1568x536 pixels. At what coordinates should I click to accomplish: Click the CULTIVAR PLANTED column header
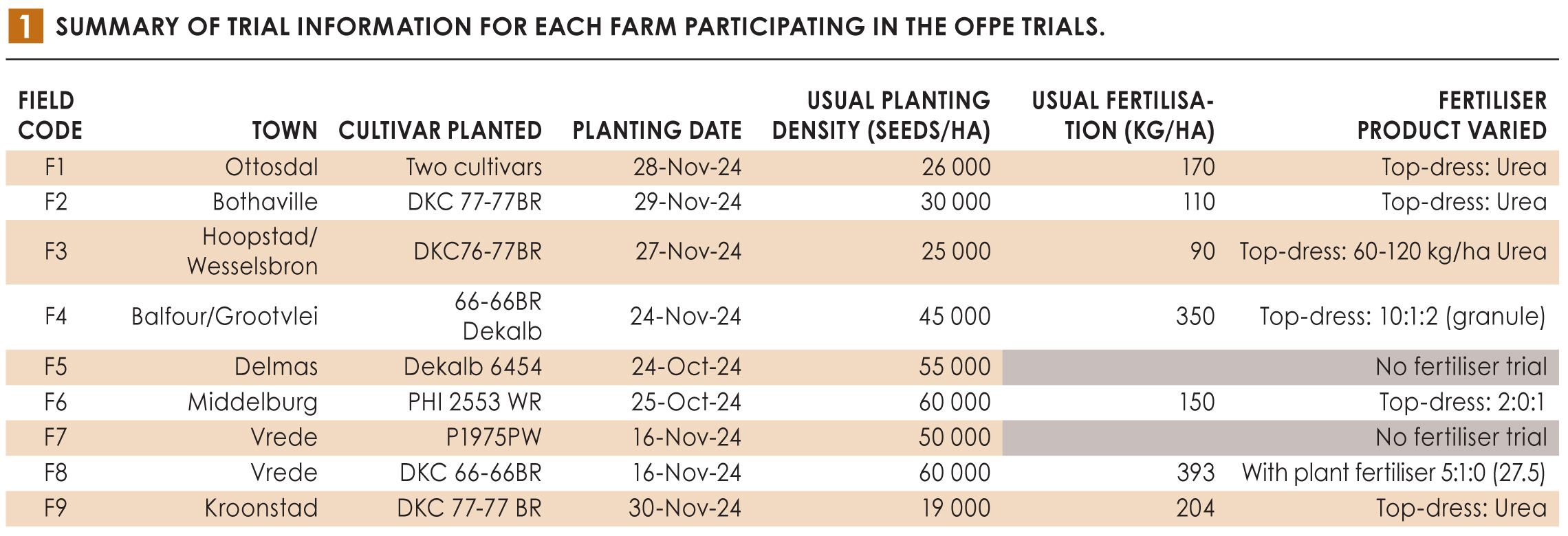click(x=440, y=131)
